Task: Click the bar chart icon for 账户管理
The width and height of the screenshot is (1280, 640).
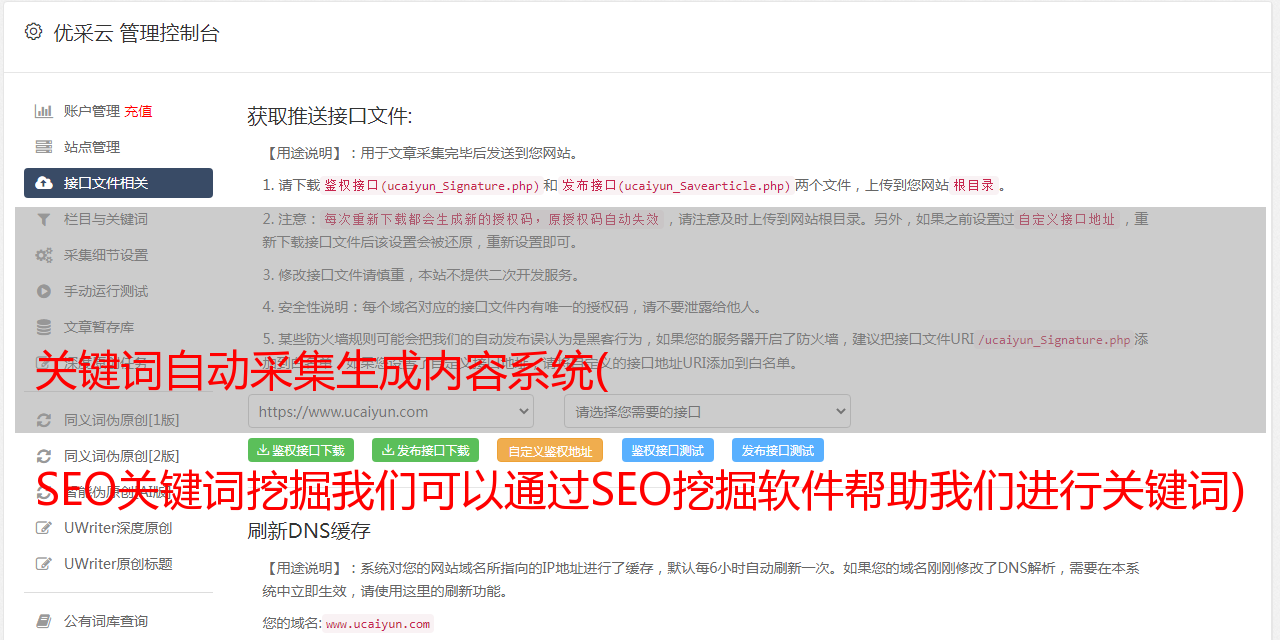Action: 44,111
